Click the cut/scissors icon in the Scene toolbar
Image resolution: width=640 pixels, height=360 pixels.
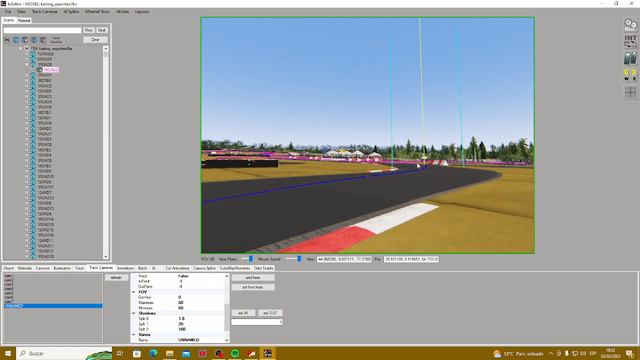(x=7, y=40)
